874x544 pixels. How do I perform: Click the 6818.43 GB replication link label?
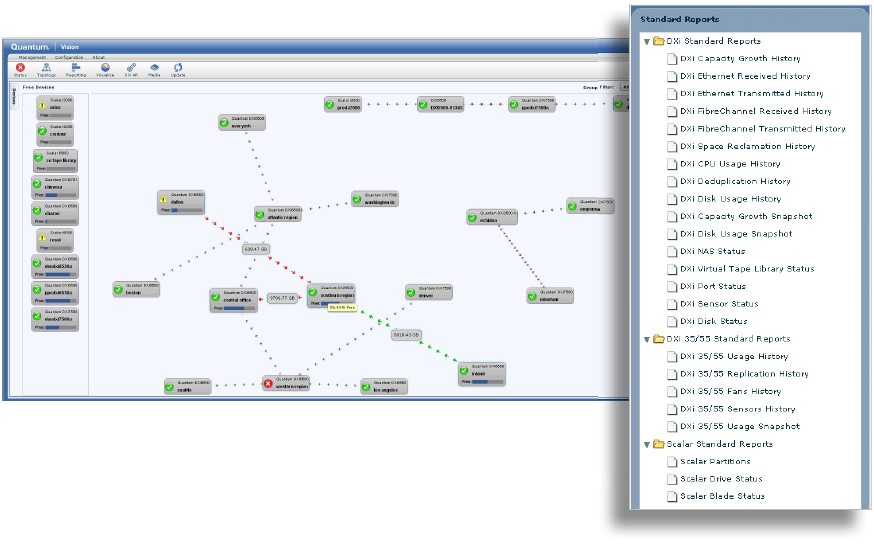406,335
